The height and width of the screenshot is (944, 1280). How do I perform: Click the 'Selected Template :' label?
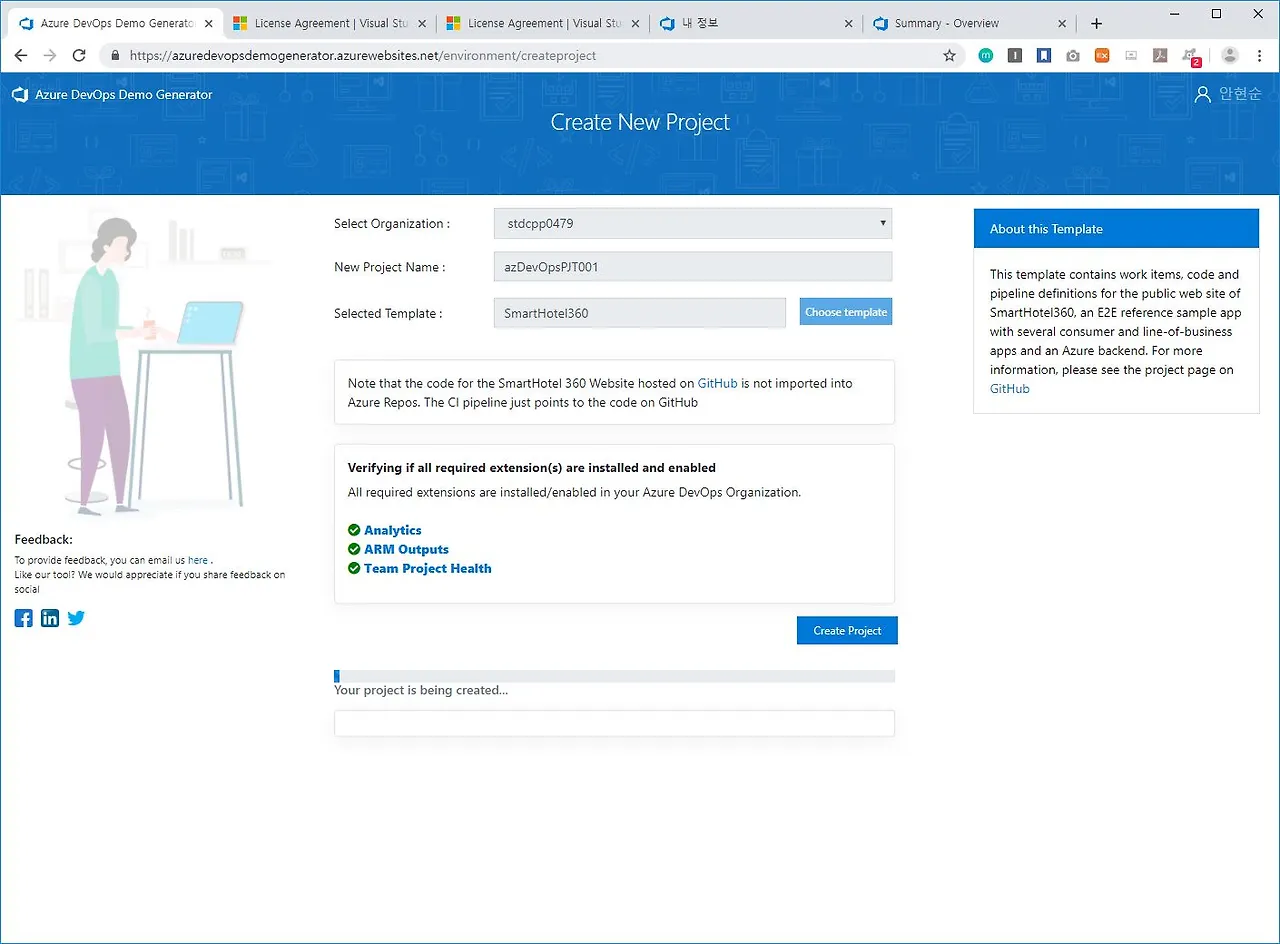tap(388, 313)
